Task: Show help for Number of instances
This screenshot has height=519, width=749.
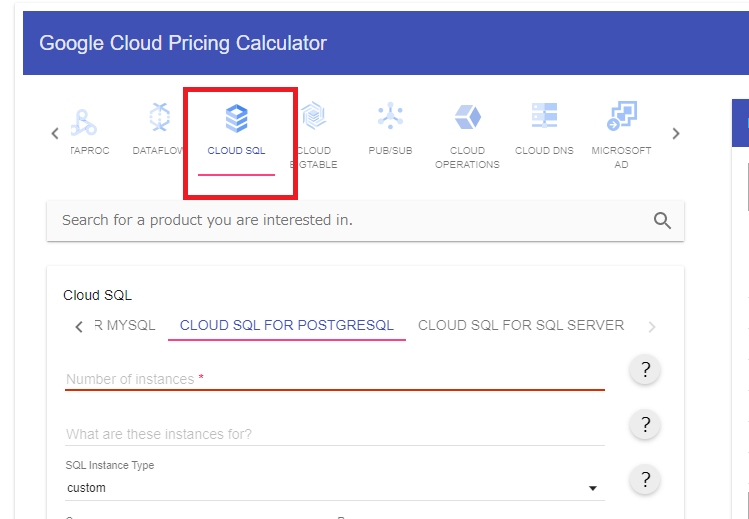Action: [645, 370]
